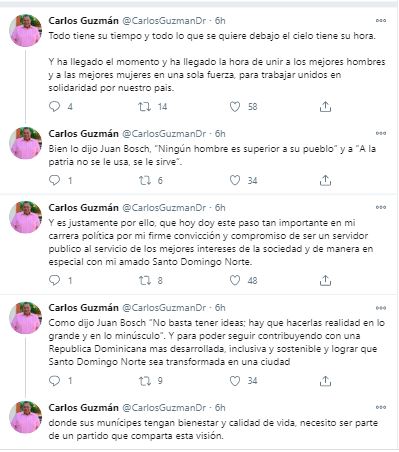Retweet the tweet with 14 retweets

[145, 107]
